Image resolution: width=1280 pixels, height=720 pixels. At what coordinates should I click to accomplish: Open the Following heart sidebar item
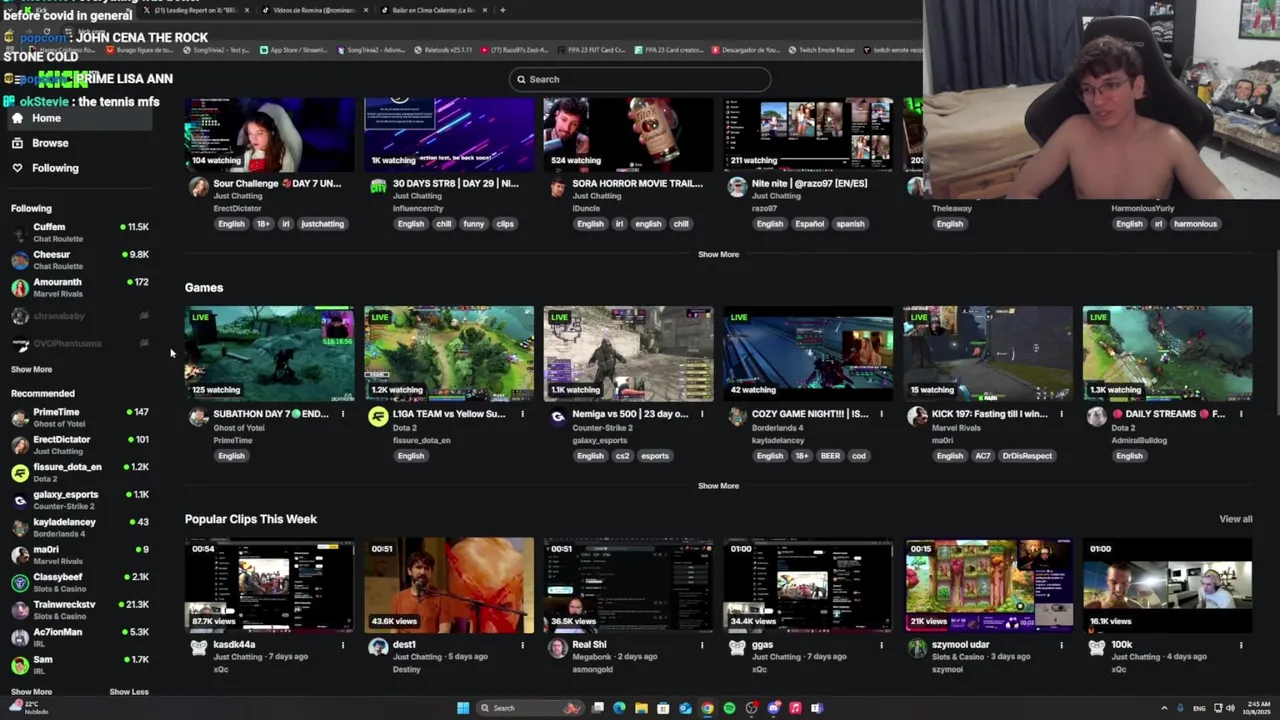(x=80, y=168)
